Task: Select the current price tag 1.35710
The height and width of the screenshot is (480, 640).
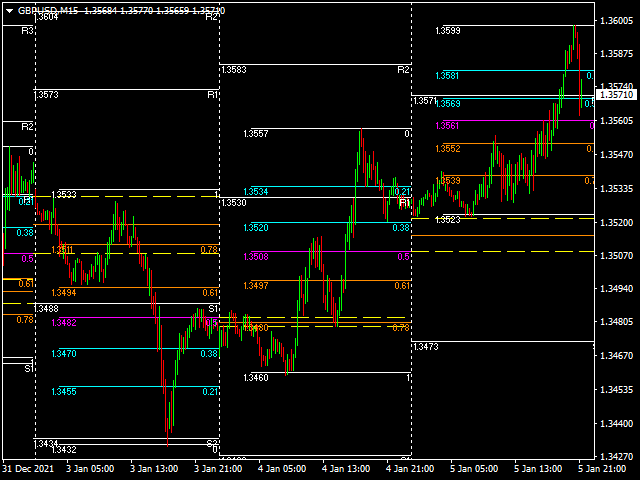Action: [x=616, y=94]
